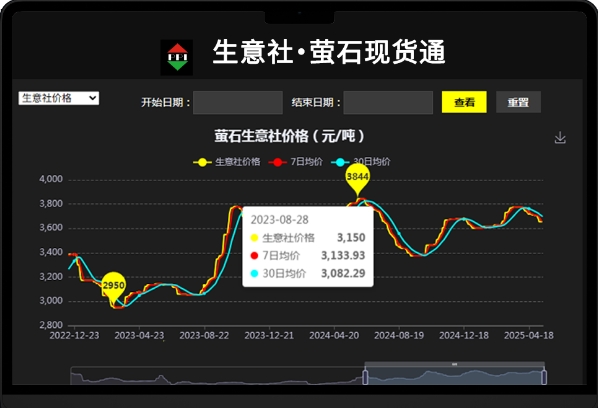Viewport: 598px width, 408px height.
Task: Download the chart as image
Action: coord(560,138)
